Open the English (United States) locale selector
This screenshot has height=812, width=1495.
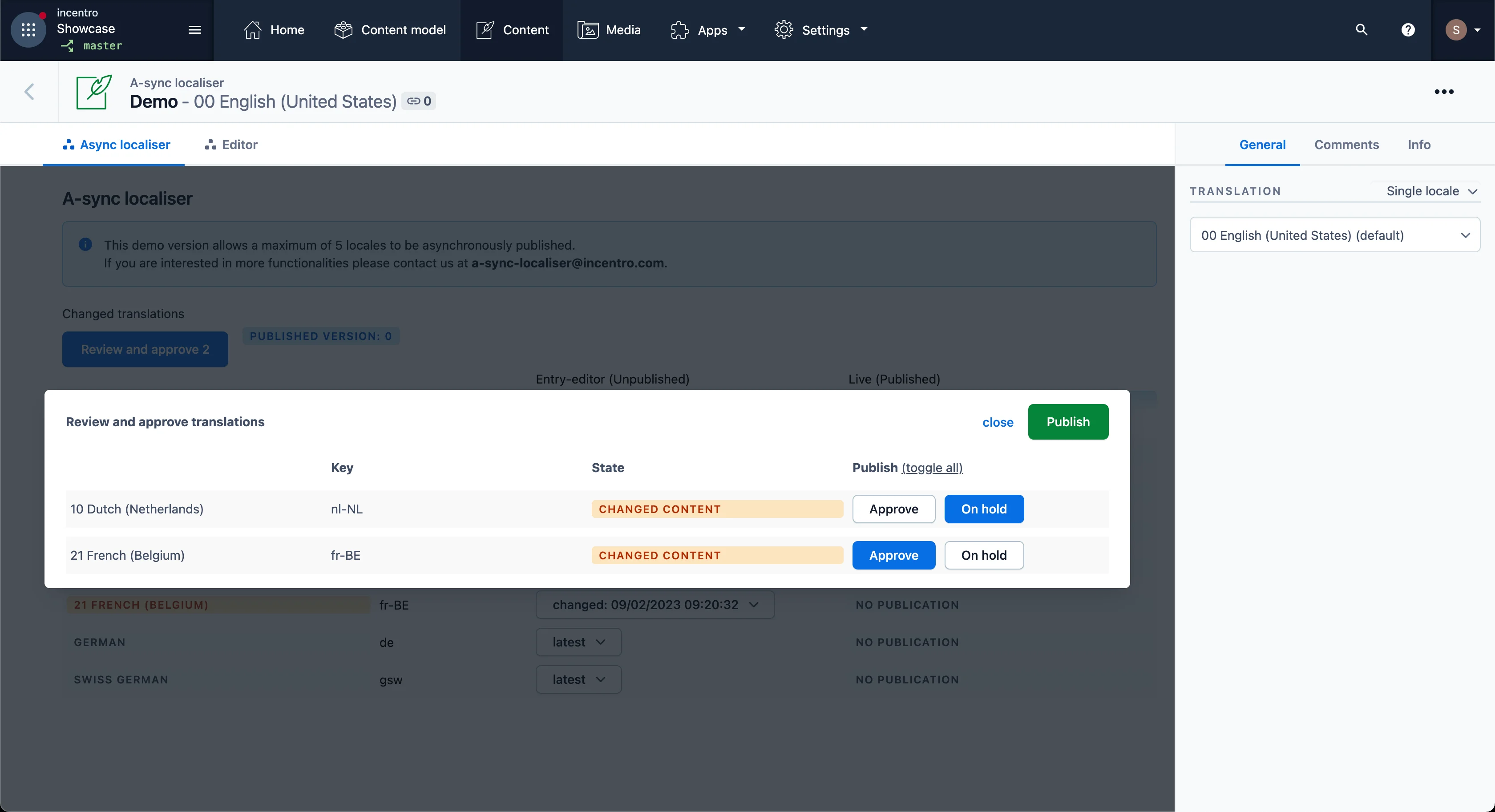point(1334,235)
